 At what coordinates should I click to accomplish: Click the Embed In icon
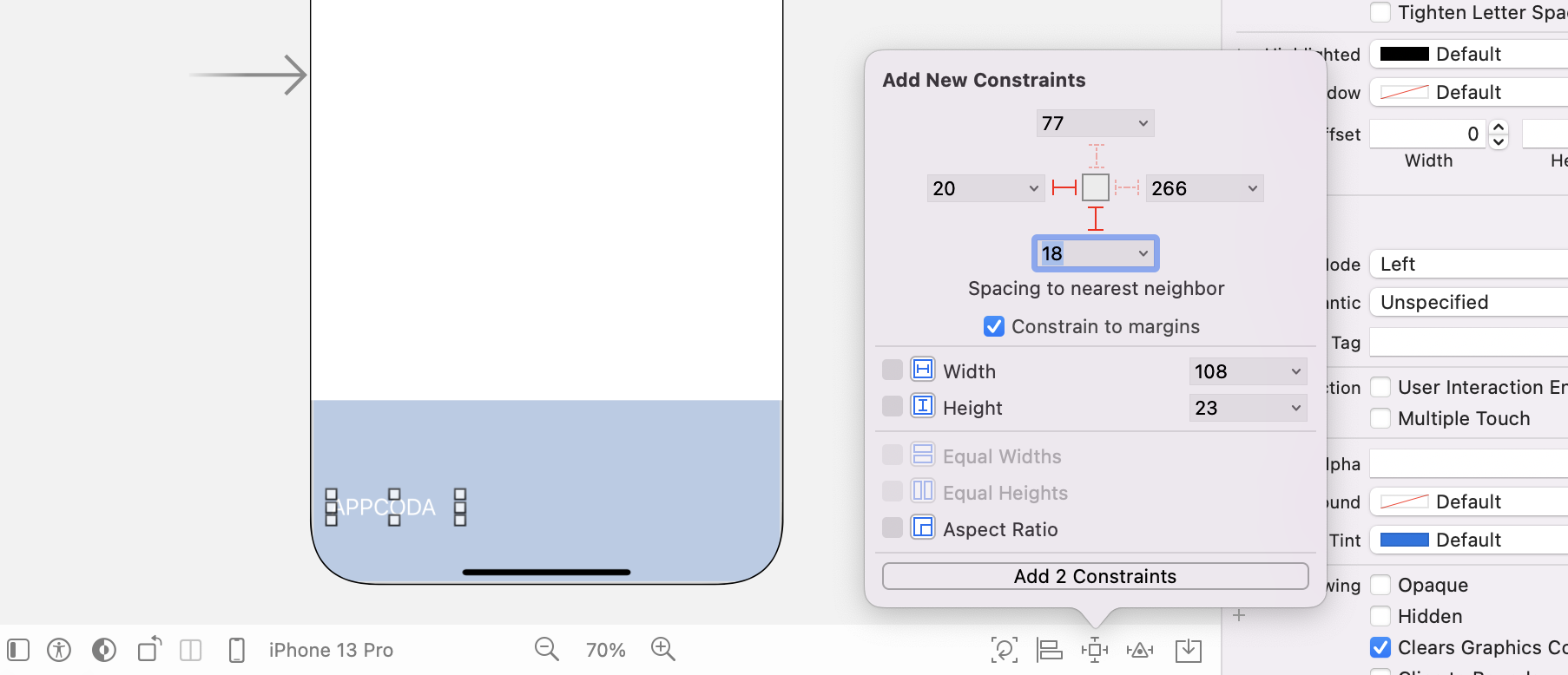1188,649
